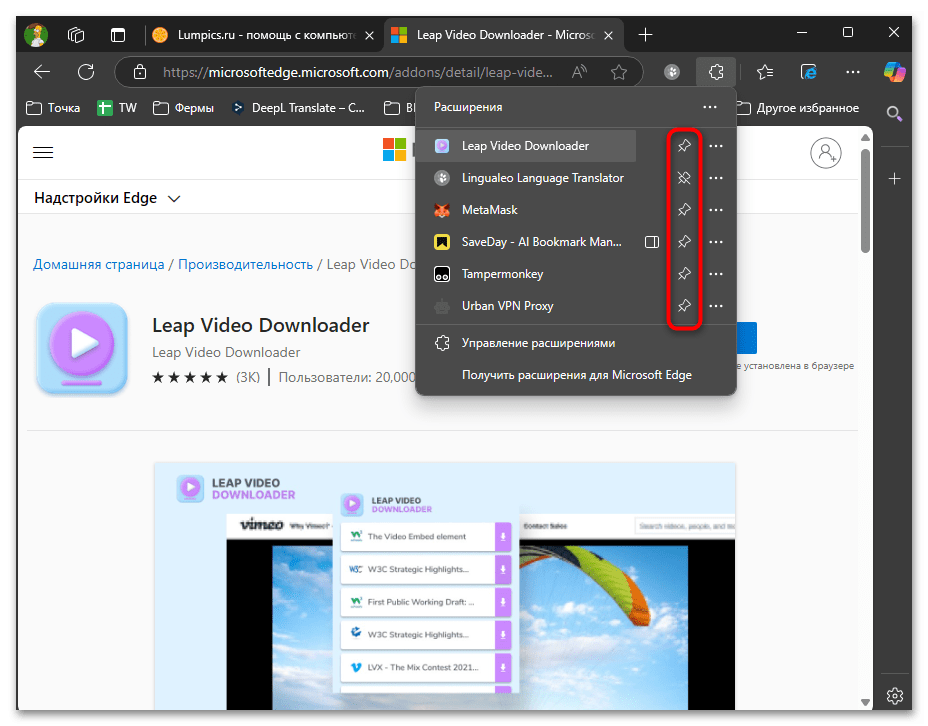Open the Edge Settings and more menu

(x=853, y=72)
